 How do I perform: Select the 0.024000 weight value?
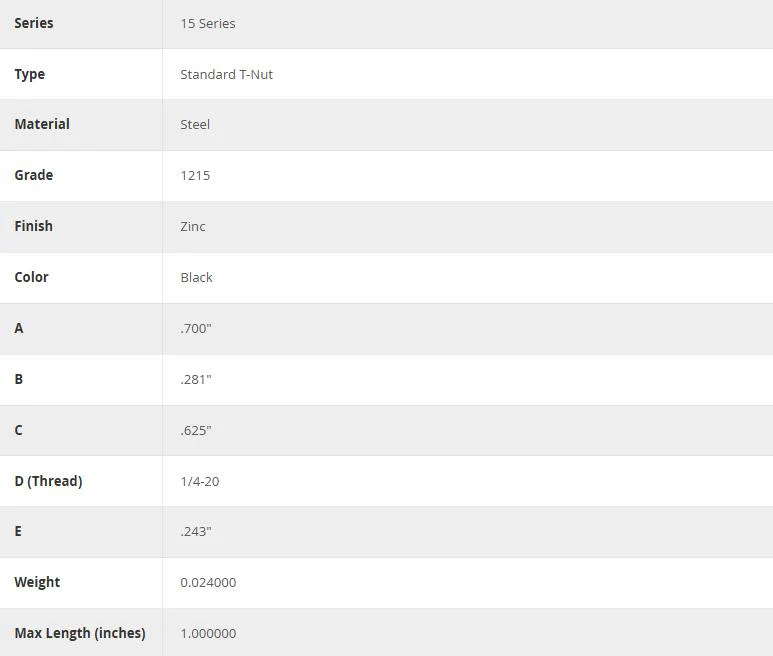click(x=208, y=583)
